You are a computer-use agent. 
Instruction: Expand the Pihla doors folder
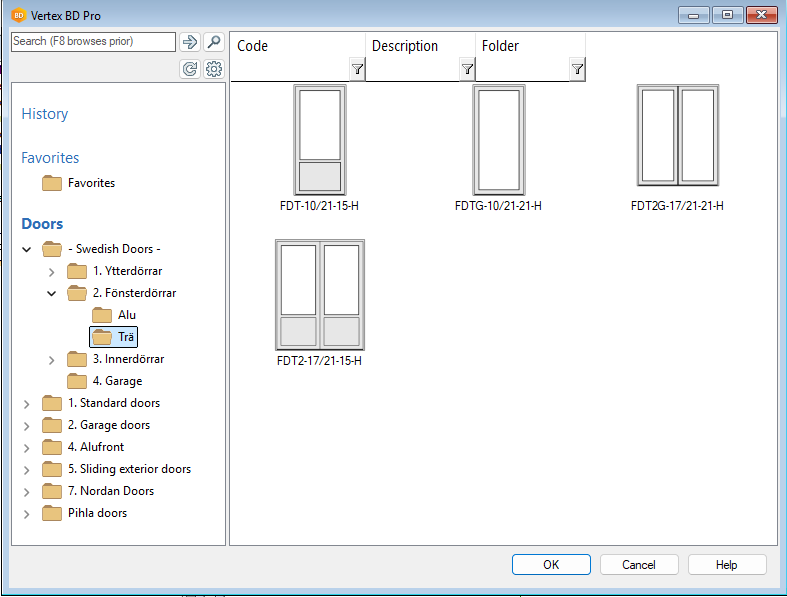27,513
